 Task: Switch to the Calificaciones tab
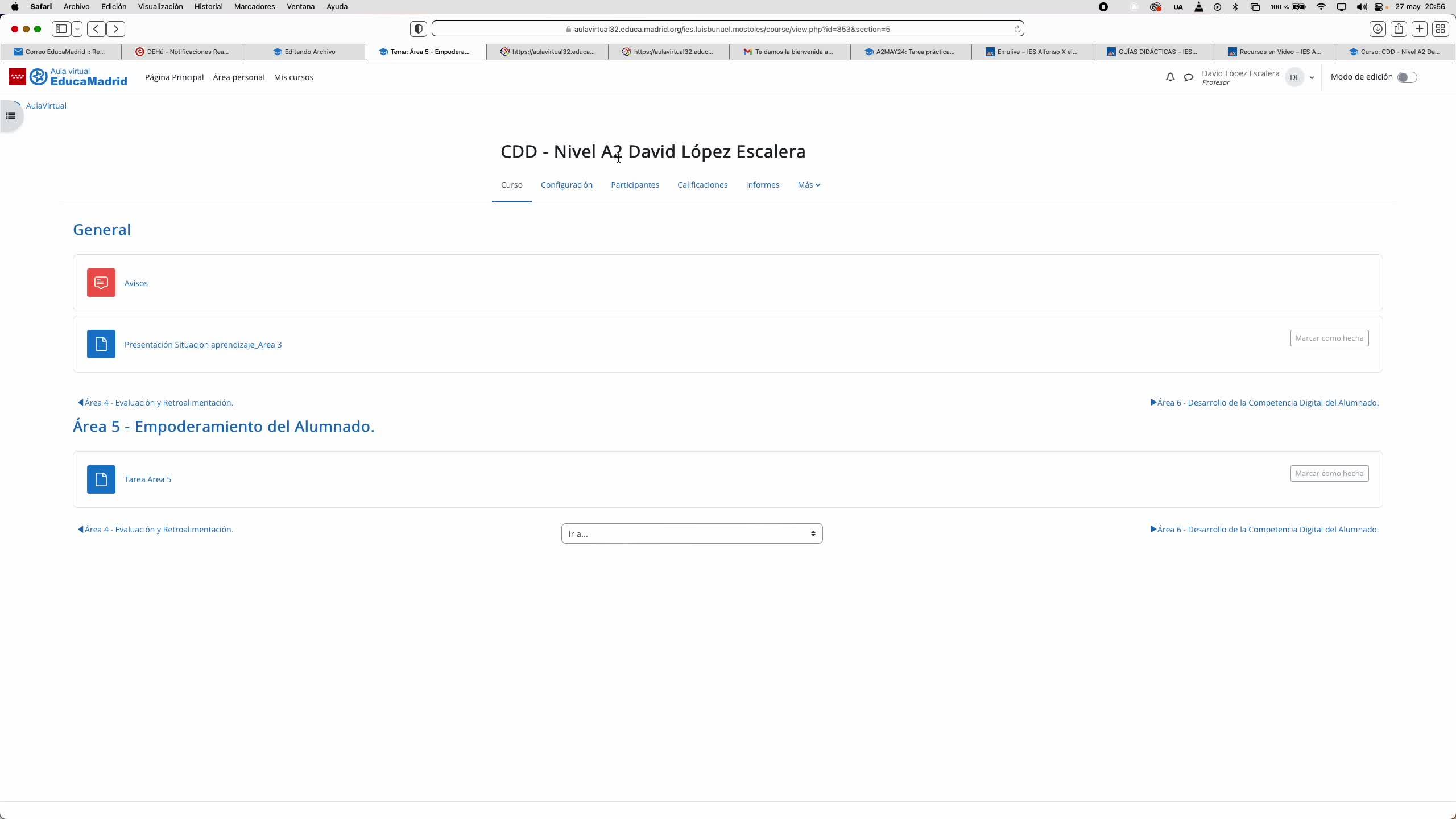(x=702, y=185)
